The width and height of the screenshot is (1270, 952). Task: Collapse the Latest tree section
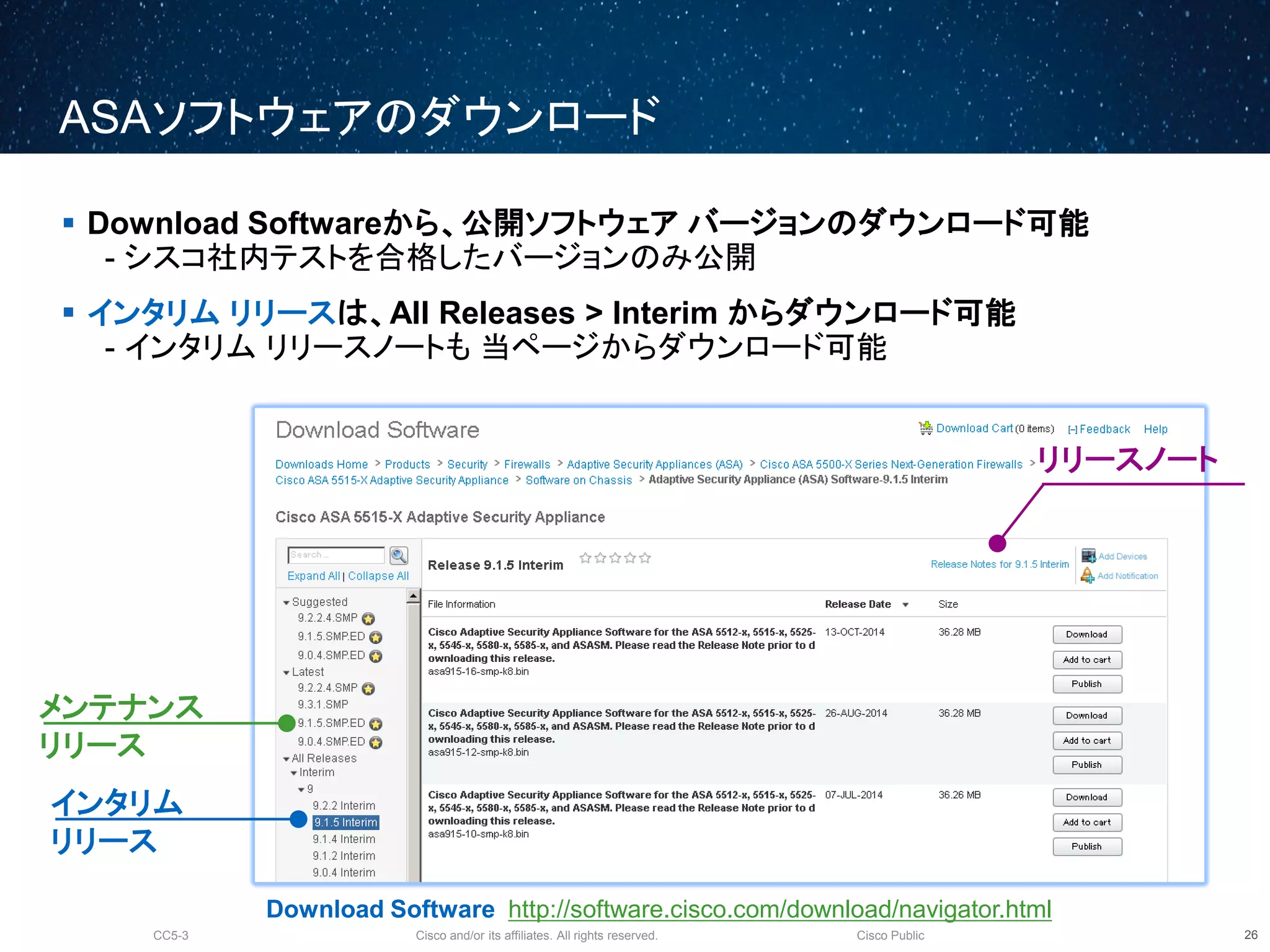(x=286, y=672)
